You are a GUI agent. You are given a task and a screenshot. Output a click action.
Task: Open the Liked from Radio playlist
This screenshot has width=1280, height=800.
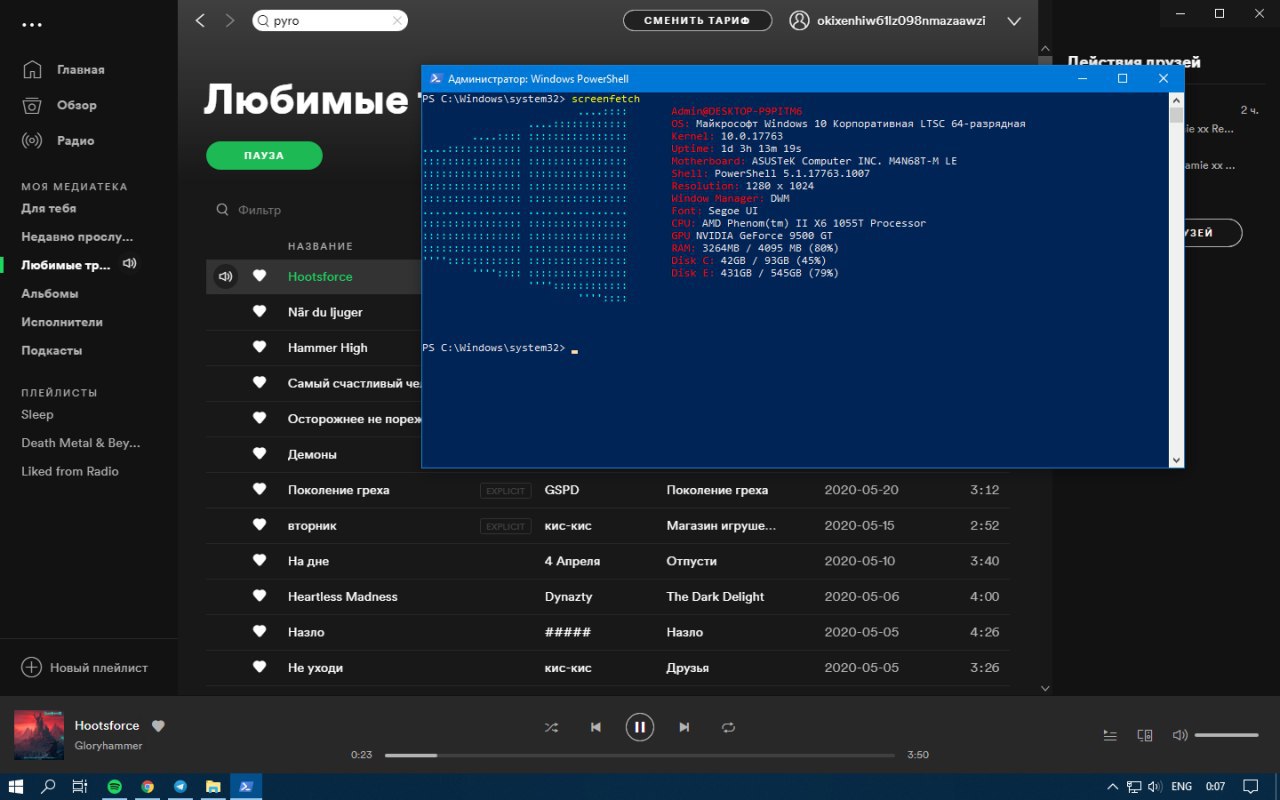[x=70, y=471]
